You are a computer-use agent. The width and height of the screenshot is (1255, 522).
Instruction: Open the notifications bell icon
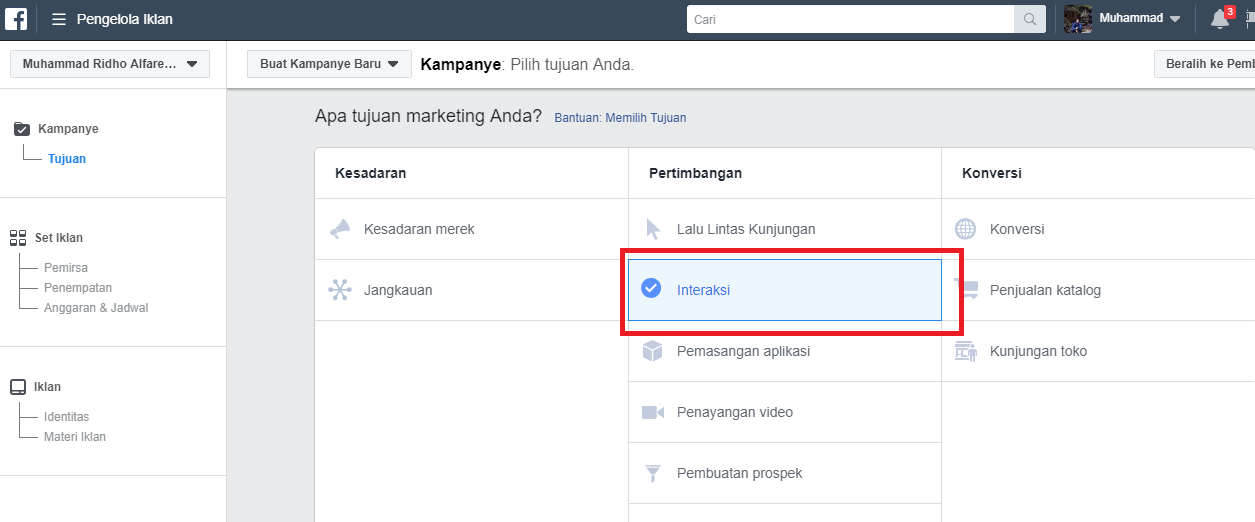tap(1220, 19)
